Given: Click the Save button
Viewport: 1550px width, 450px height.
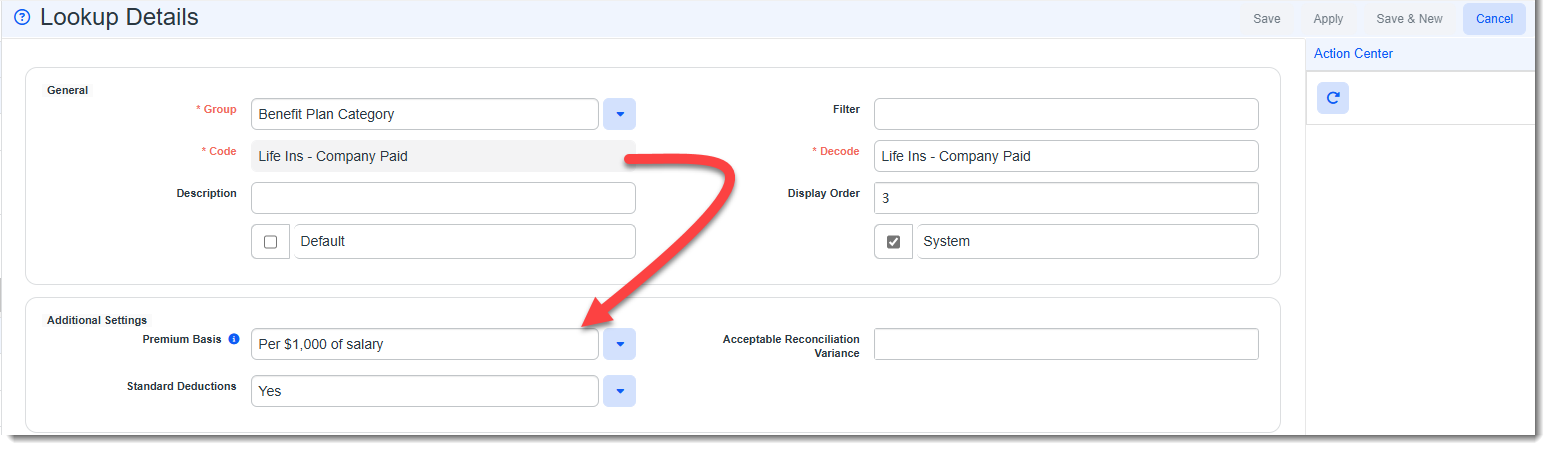Looking at the screenshot, I should tap(1266, 19).
